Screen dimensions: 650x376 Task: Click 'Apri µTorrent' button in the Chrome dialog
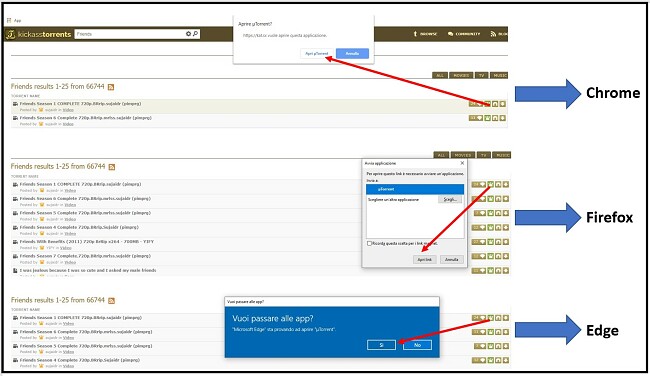(x=317, y=53)
